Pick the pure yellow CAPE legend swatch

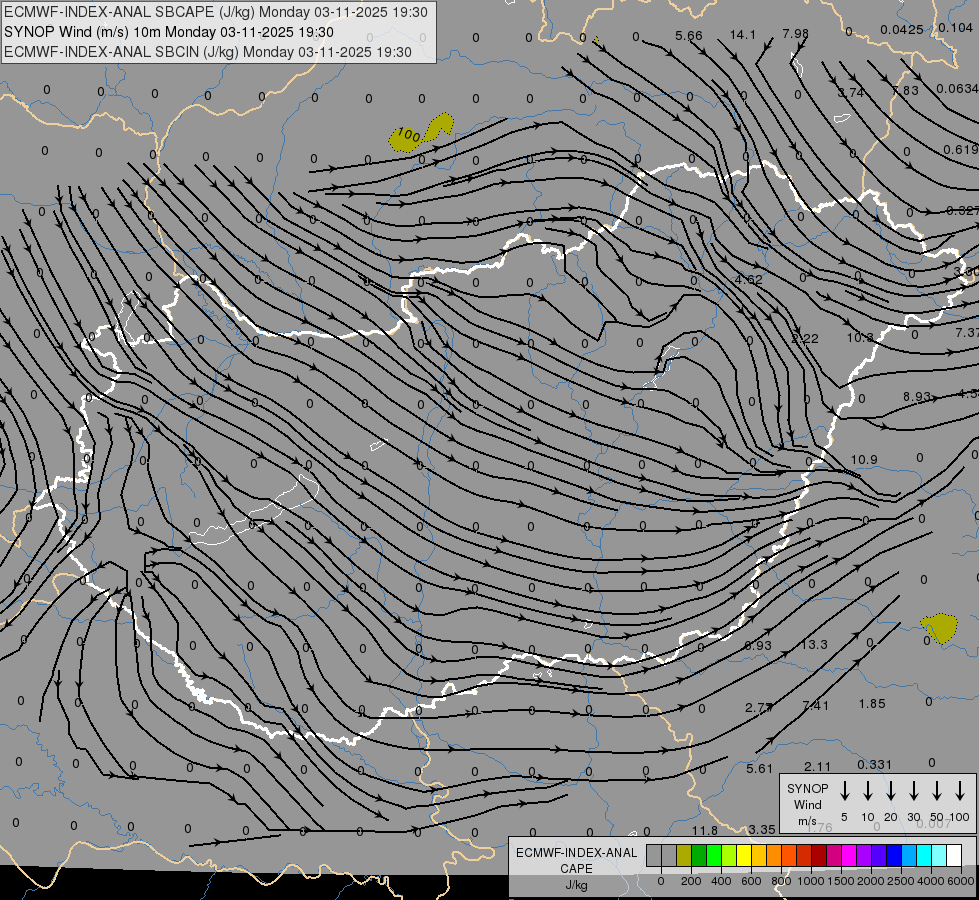744,856
